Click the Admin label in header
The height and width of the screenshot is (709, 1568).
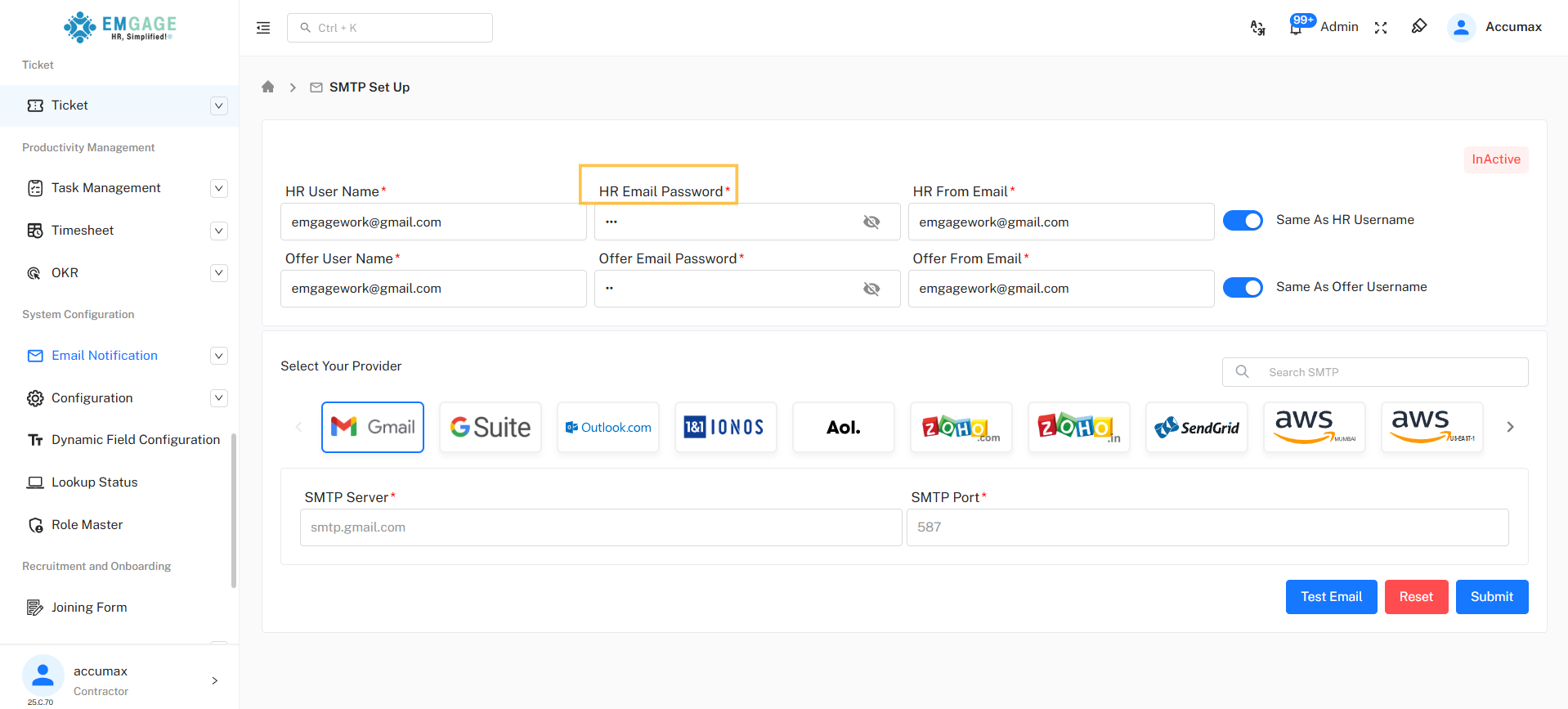[x=1339, y=27]
